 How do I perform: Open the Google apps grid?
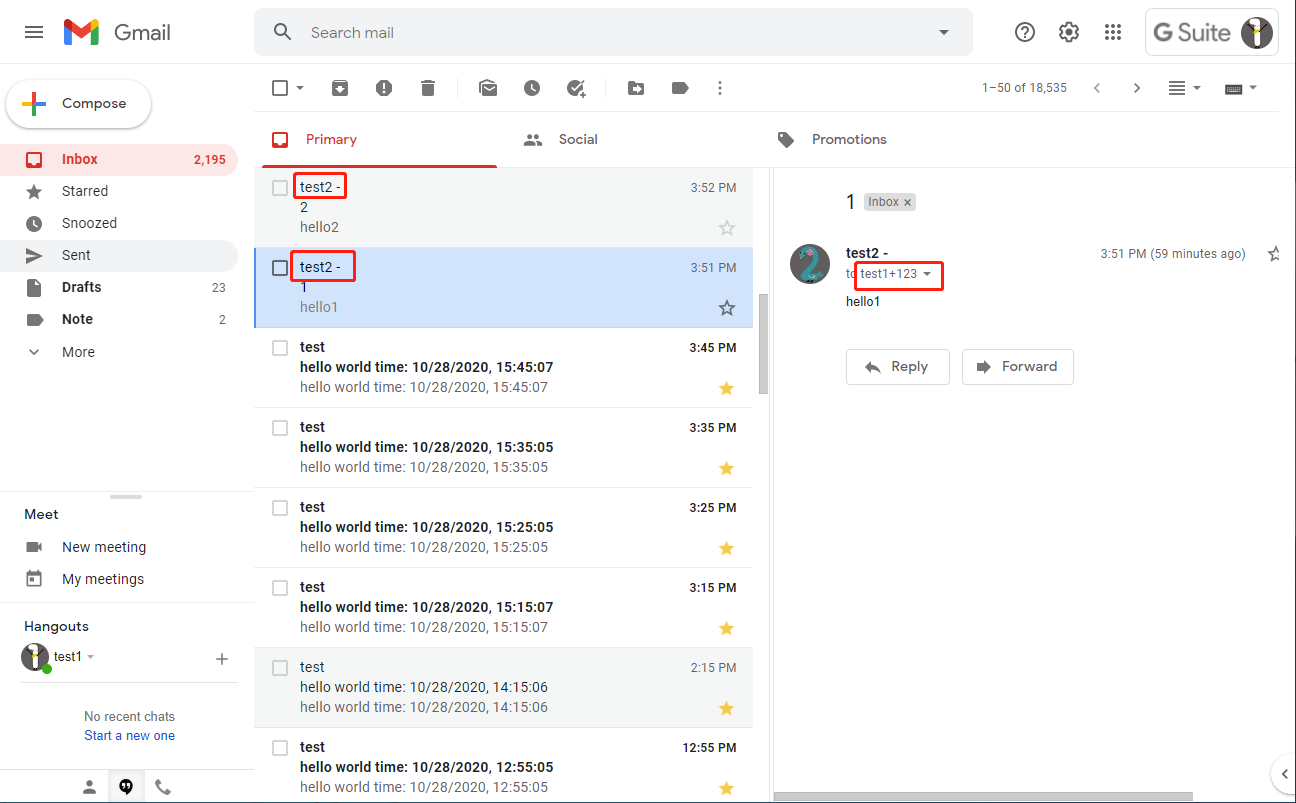[x=1113, y=32]
